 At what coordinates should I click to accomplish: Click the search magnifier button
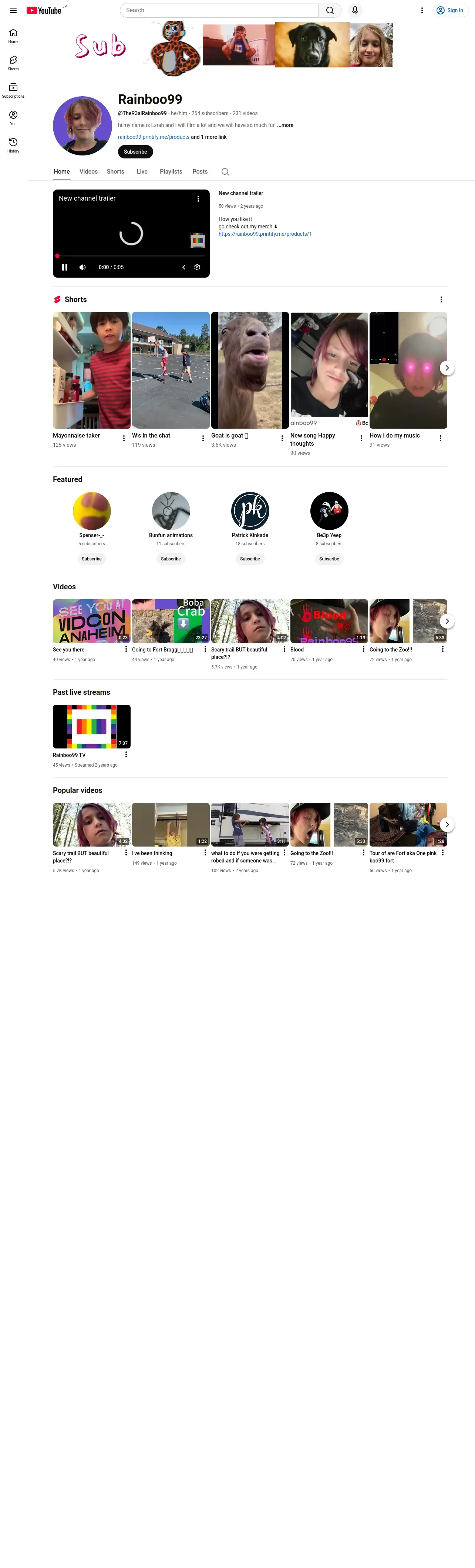pyautogui.click(x=330, y=10)
